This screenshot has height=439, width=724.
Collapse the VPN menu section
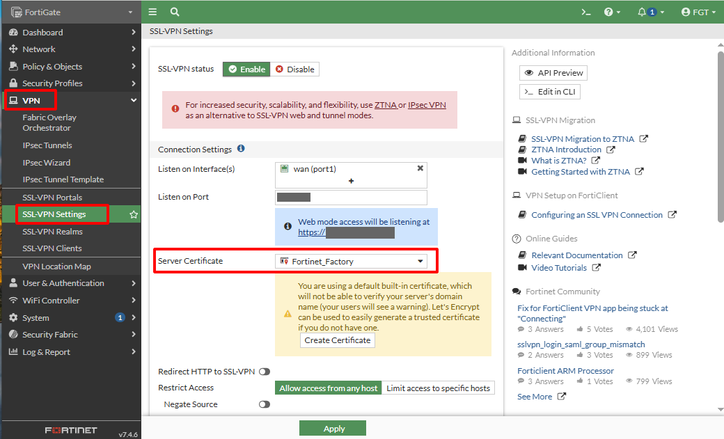click(x=71, y=100)
